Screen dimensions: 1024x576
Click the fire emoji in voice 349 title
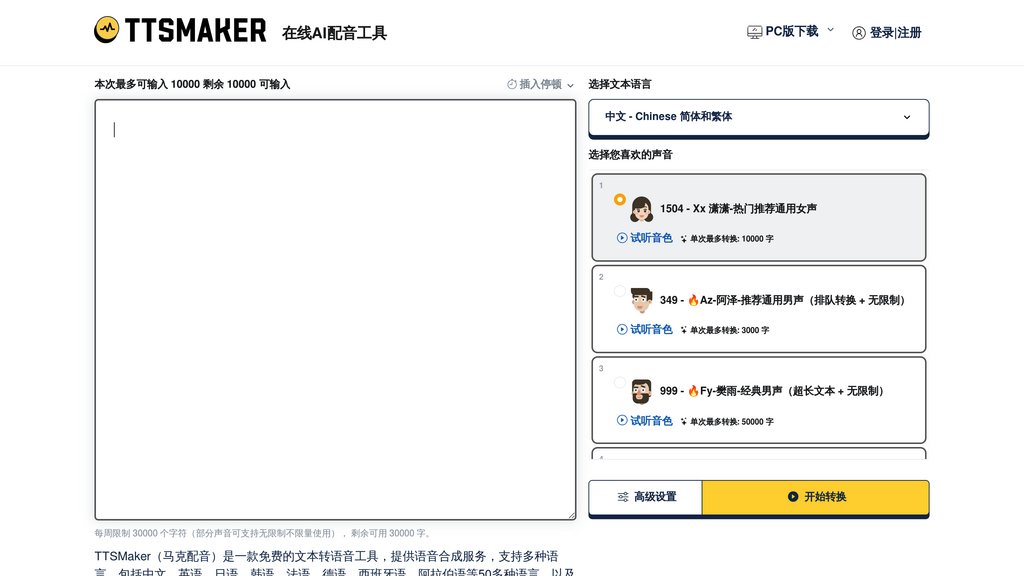[x=693, y=300]
